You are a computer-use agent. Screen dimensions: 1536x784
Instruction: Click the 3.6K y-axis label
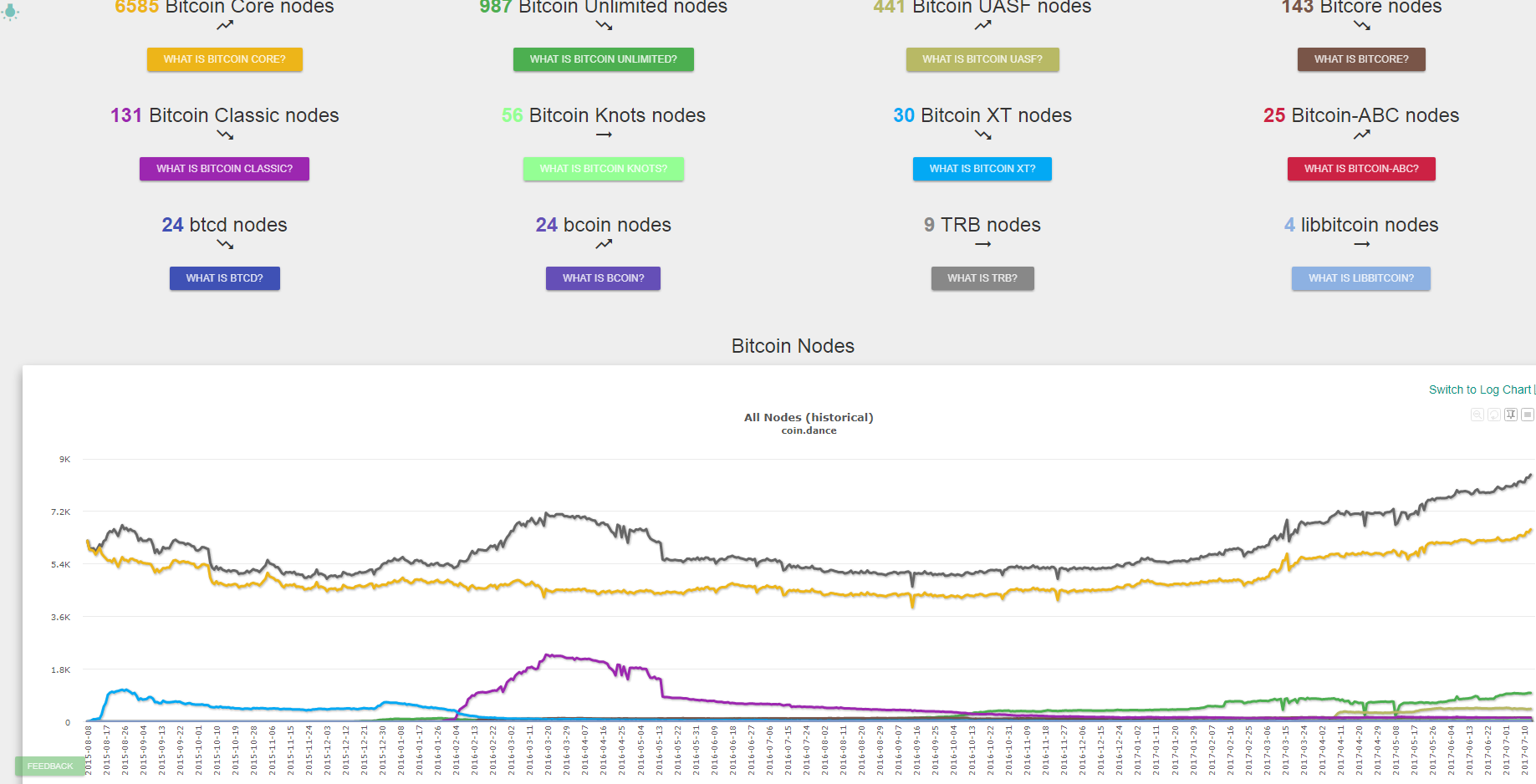click(x=61, y=617)
